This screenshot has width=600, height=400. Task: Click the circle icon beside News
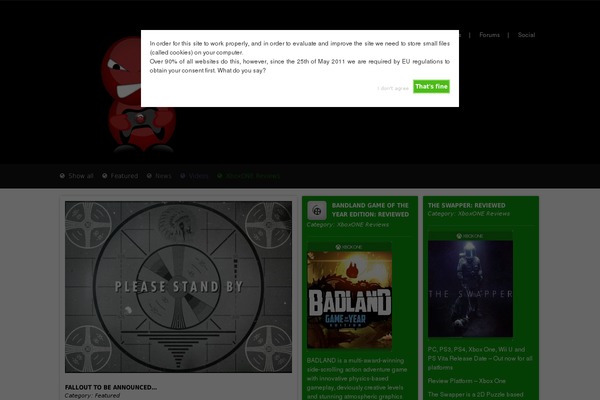(x=149, y=176)
